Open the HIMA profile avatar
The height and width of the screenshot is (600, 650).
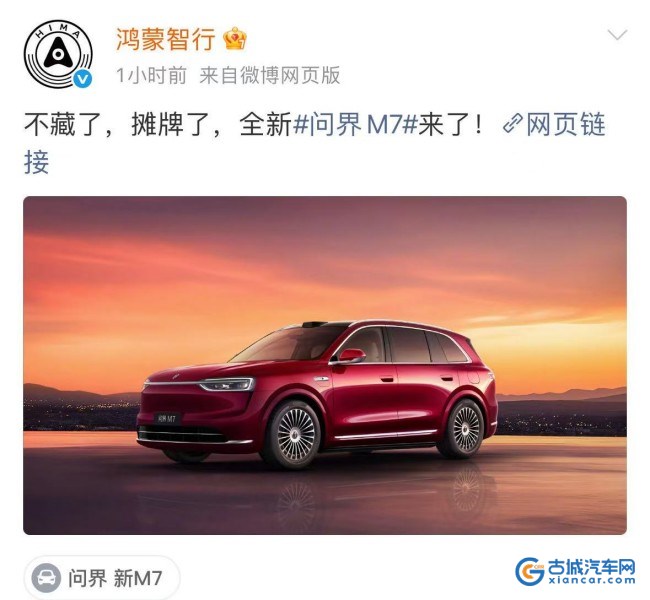pos(58,54)
